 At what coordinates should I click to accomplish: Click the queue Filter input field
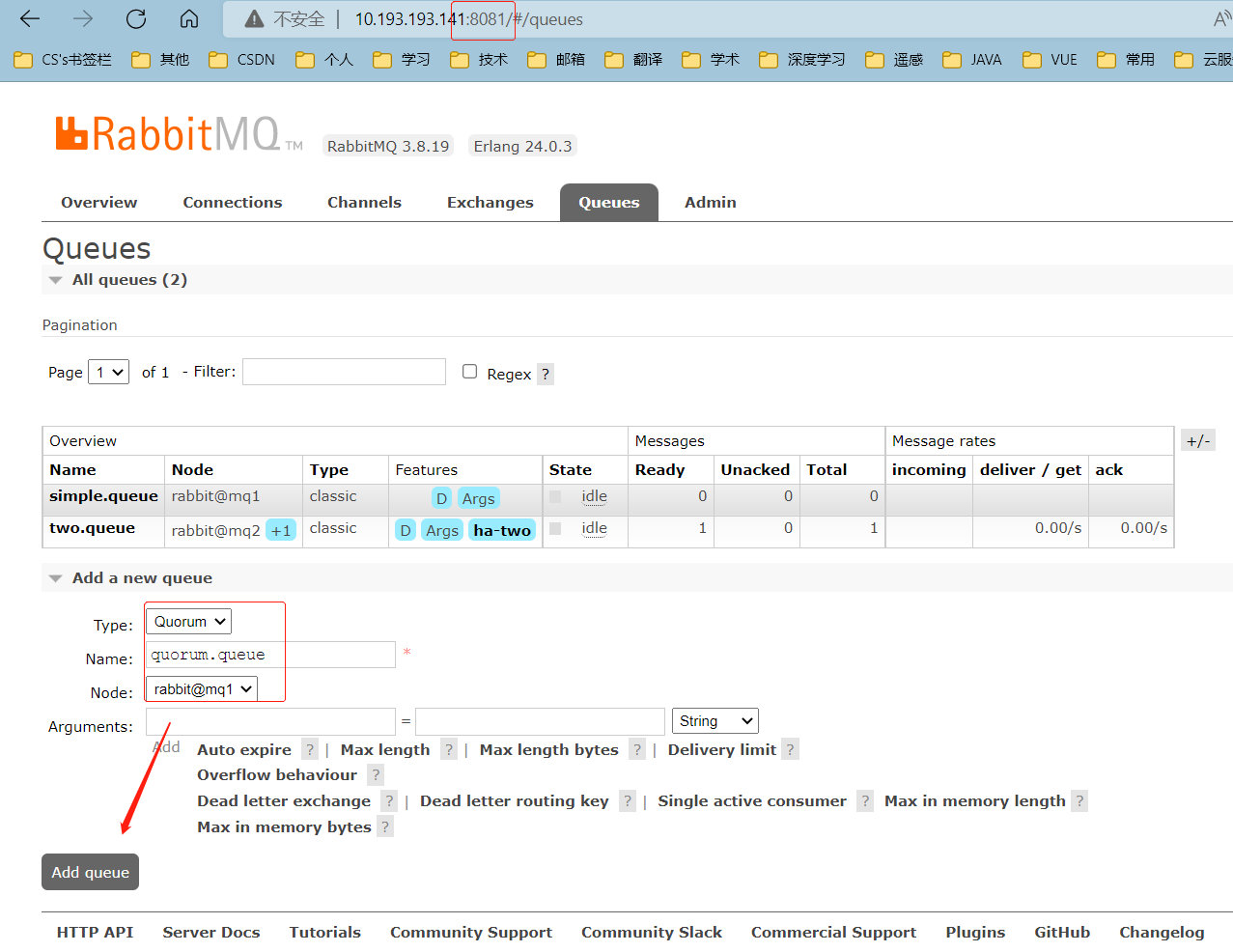click(x=344, y=372)
